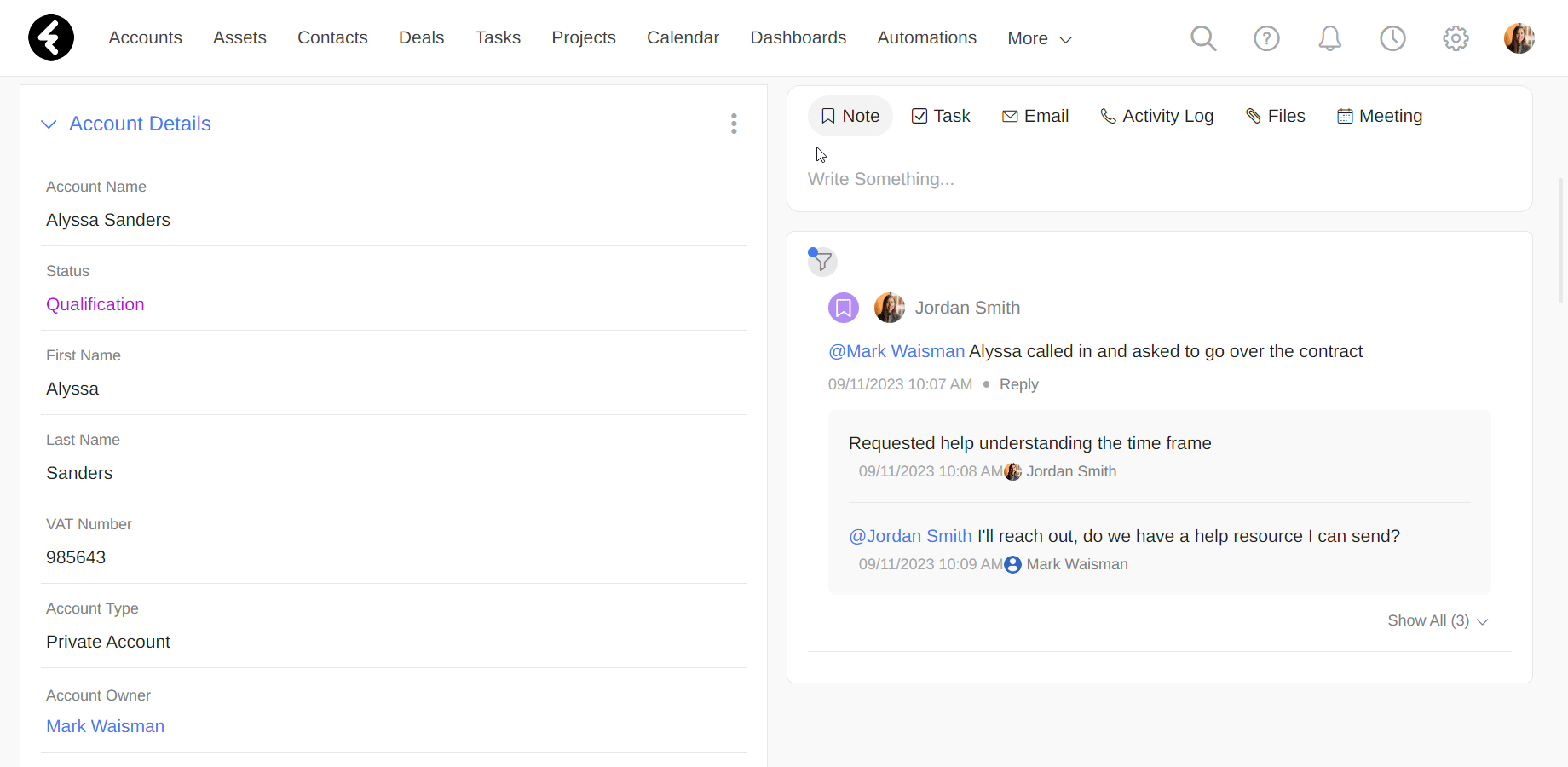Viewport: 1568px width, 767px height.
Task: Select the Files tab
Action: point(1276,116)
